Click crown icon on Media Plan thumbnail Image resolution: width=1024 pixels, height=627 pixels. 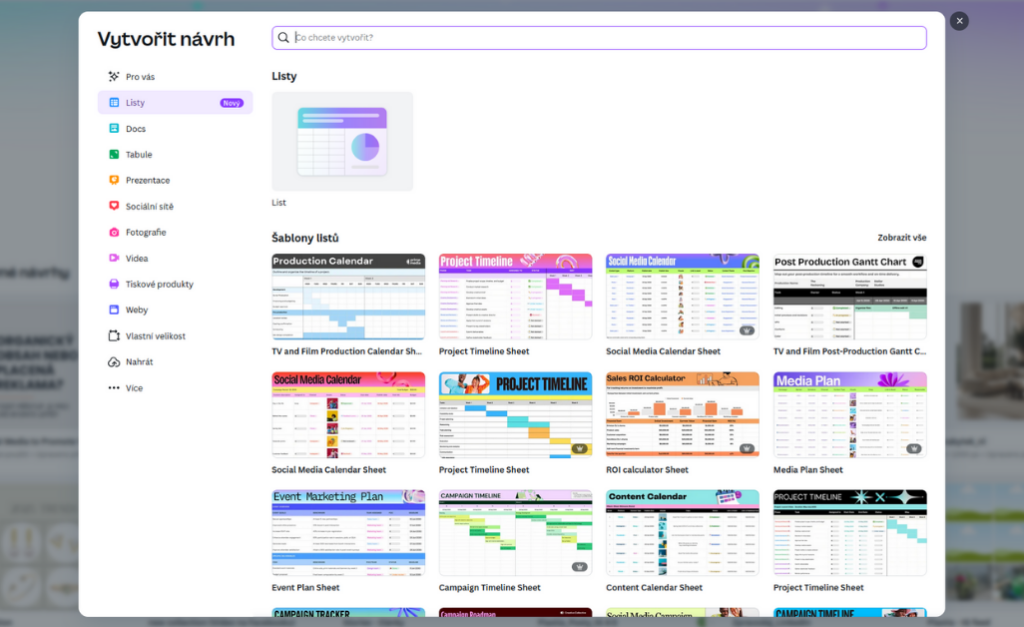[914, 449]
